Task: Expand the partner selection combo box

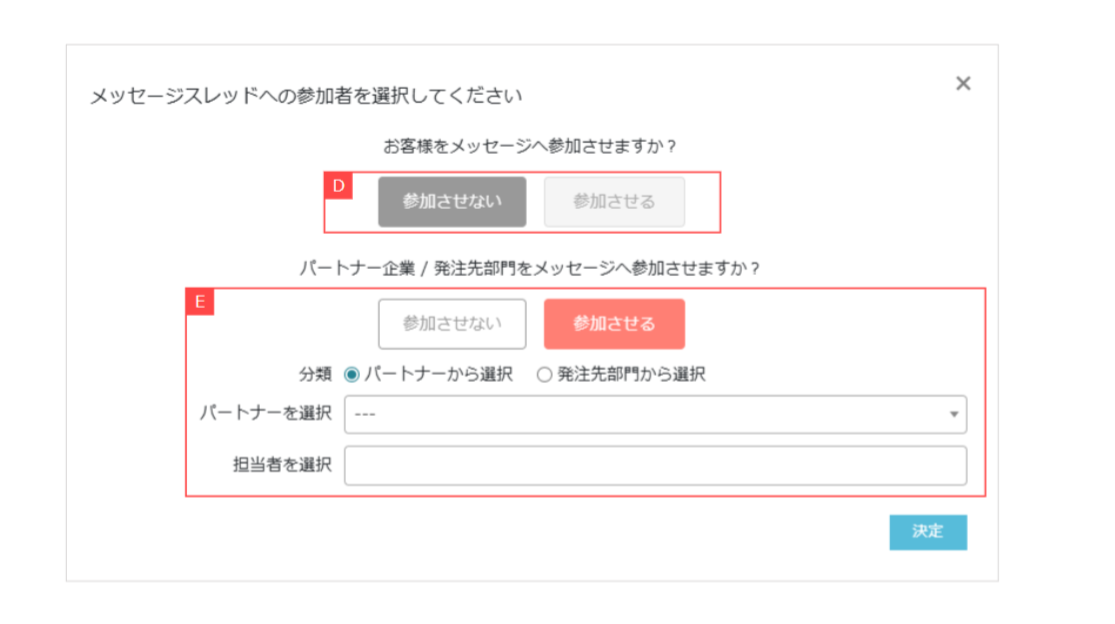Action: click(x=655, y=415)
